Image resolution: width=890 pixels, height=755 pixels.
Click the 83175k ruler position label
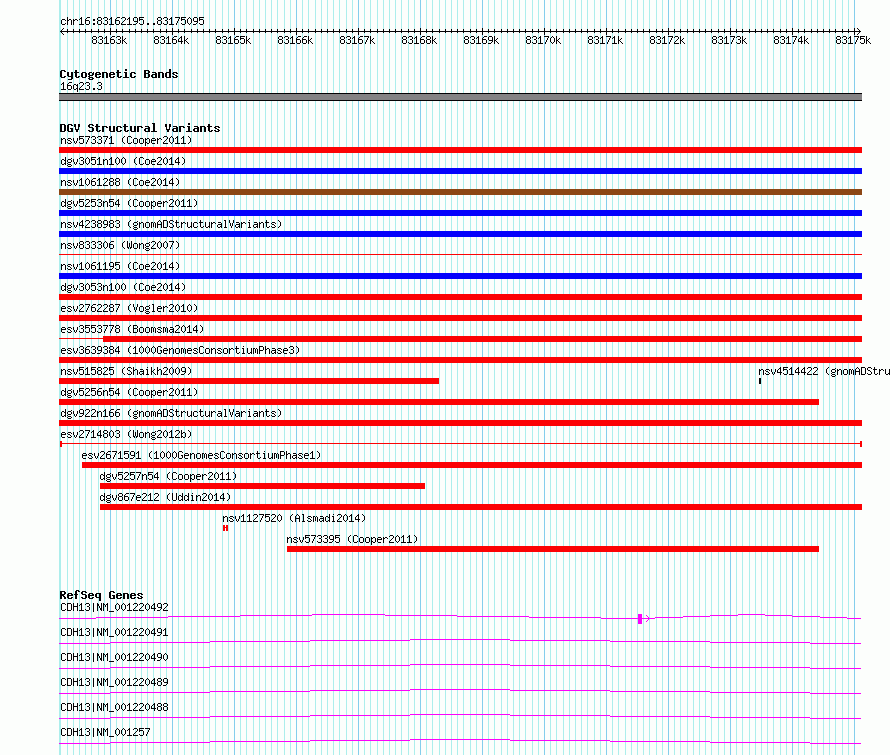click(x=853, y=40)
